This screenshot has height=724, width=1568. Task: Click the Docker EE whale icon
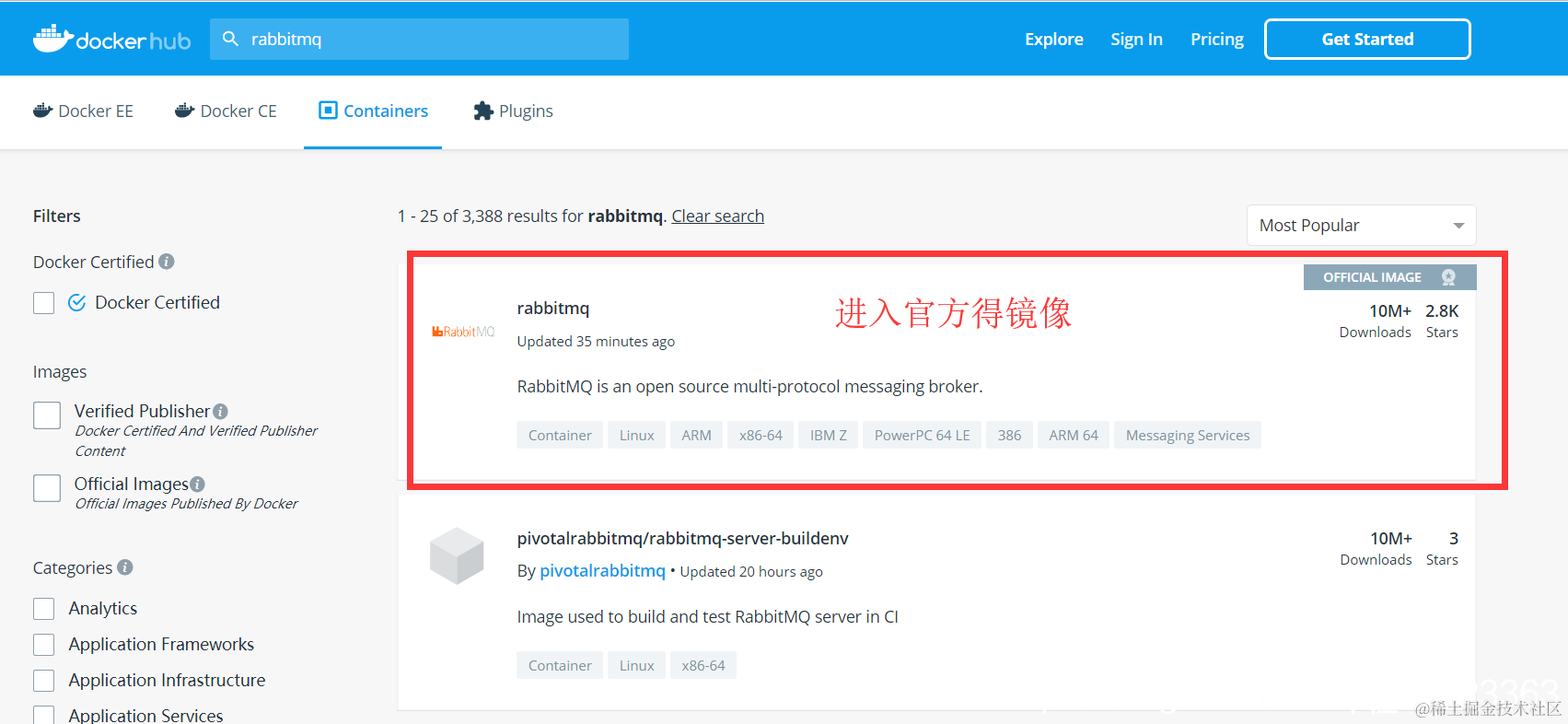(x=42, y=111)
